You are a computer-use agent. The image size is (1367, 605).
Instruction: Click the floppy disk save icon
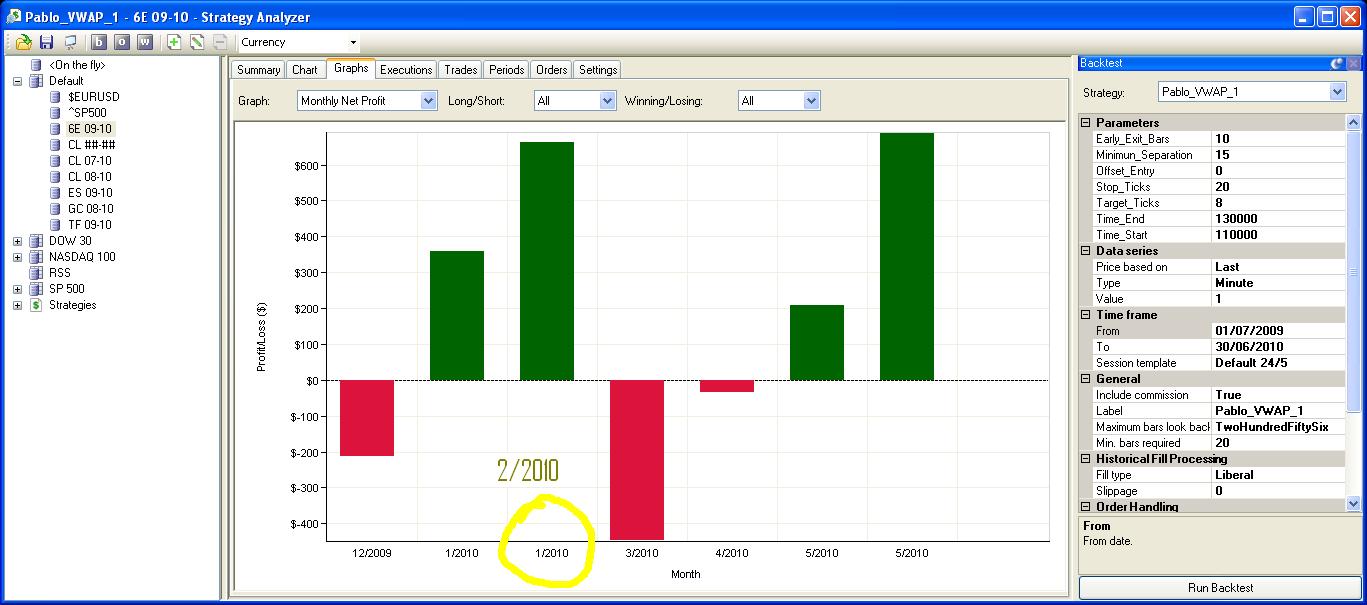point(46,42)
